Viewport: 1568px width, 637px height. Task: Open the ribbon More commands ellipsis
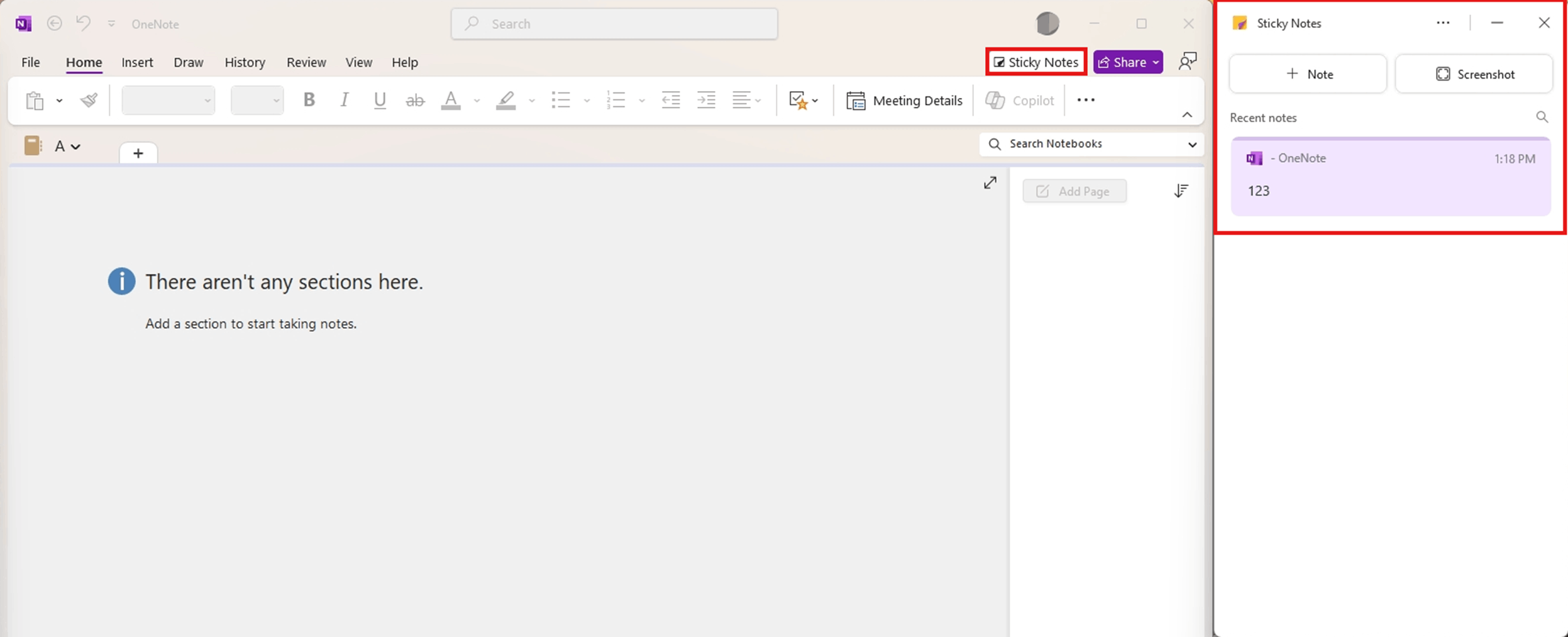pos(1086,100)
